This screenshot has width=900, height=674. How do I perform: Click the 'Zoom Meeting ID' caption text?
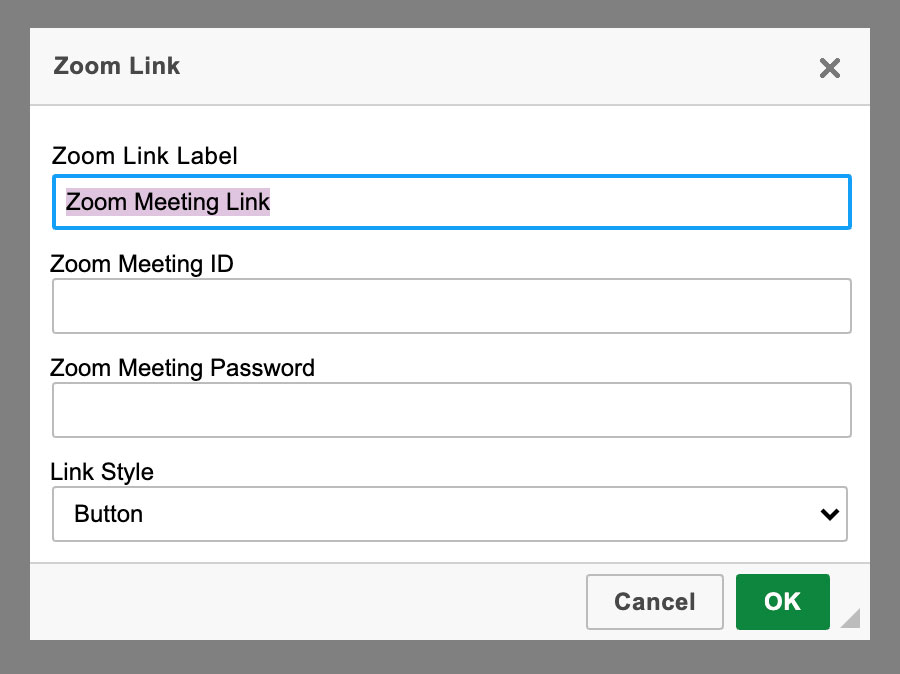141,264
